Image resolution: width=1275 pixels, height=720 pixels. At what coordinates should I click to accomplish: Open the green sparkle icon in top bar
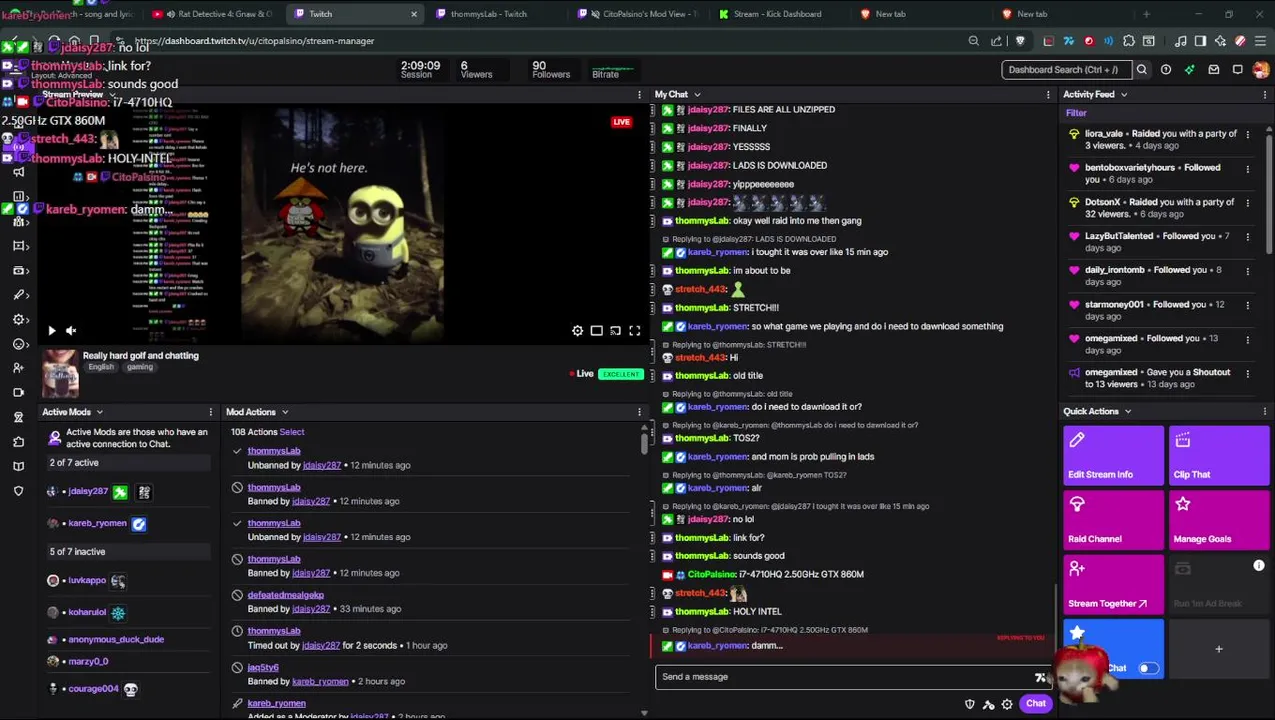coord(1189,70)
